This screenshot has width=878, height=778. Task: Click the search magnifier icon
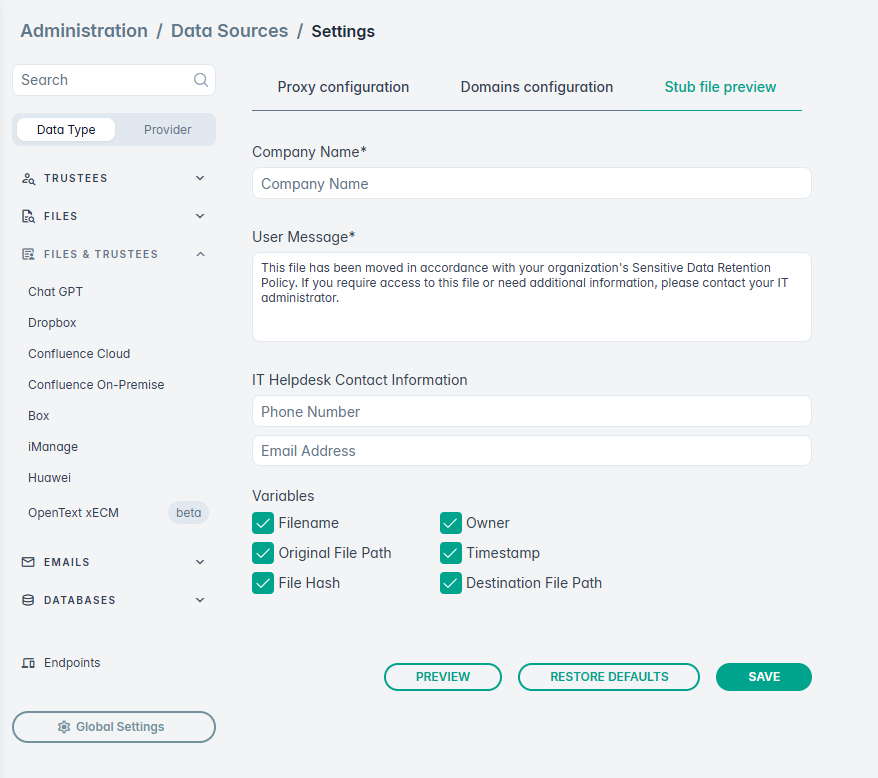201,80
